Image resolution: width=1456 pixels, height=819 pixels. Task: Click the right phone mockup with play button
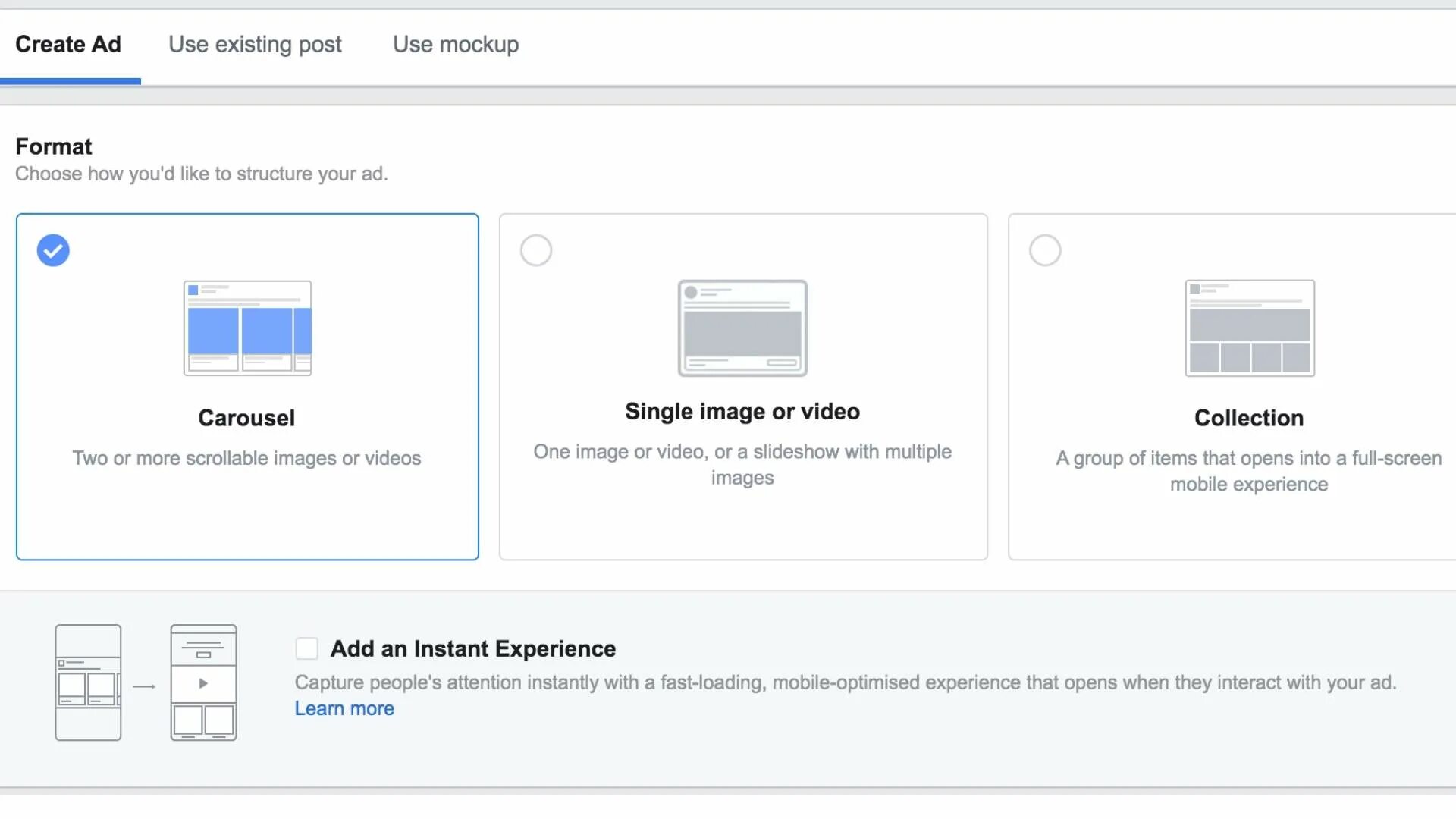click(x=203, y=682)
